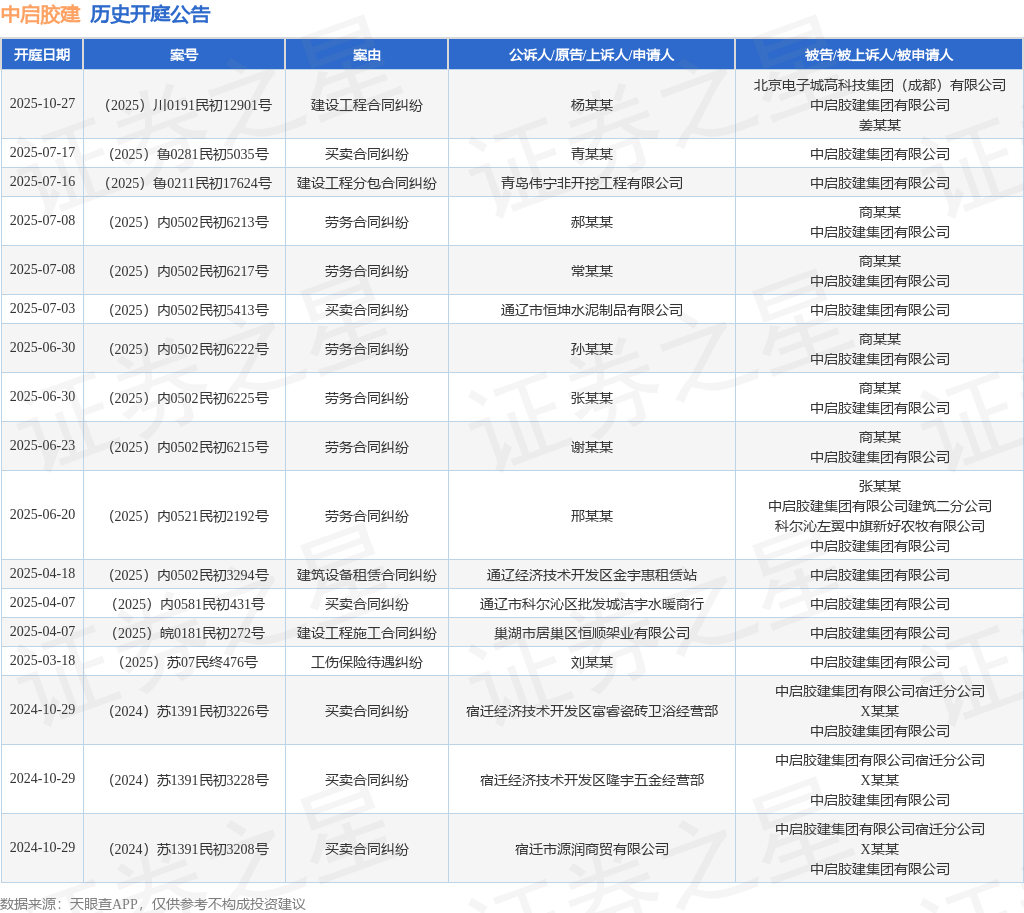
Task: Select date cell 2025-04-18
Action: click(x=42, y=573)
